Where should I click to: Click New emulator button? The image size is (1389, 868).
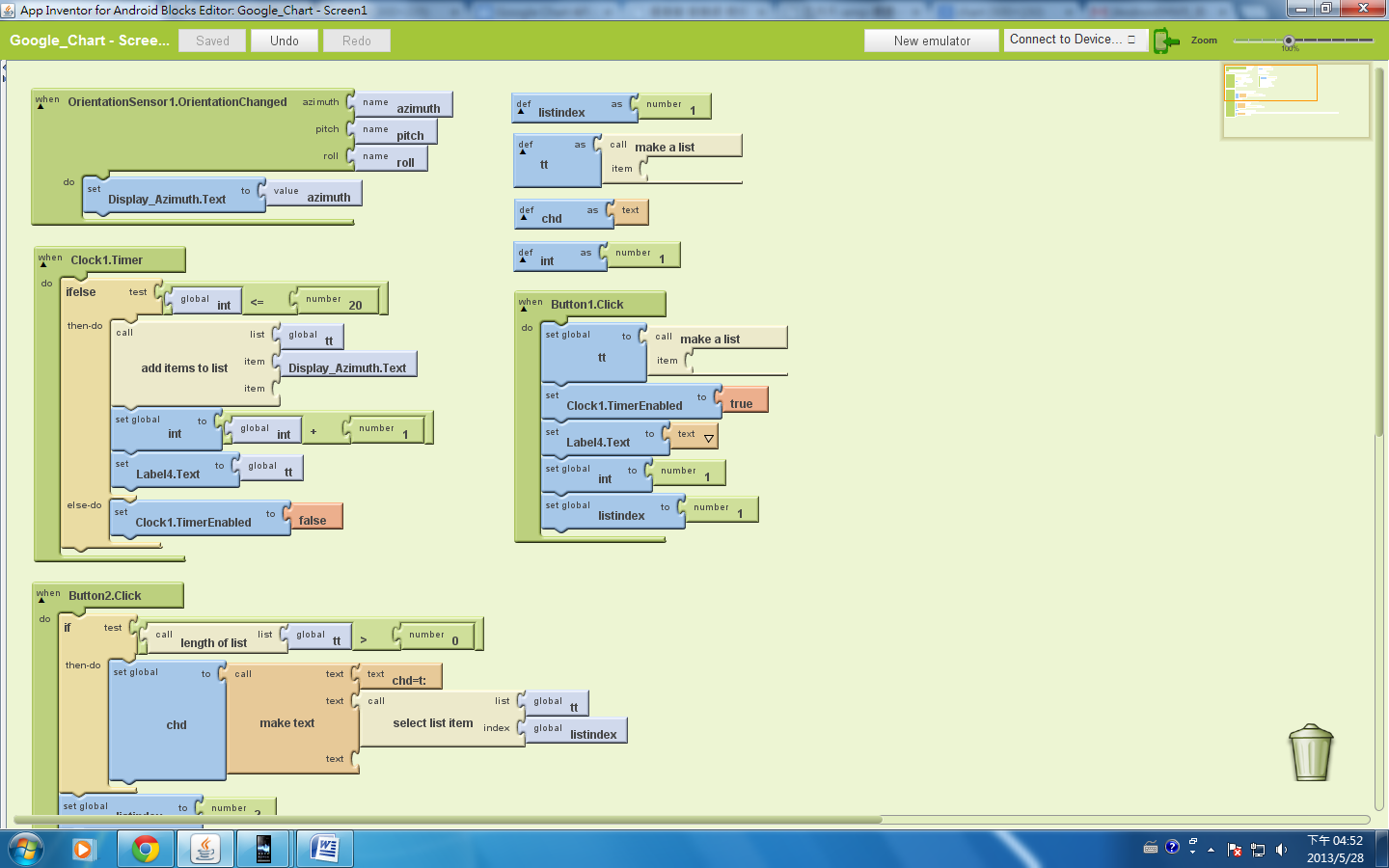tap(932, 41)
